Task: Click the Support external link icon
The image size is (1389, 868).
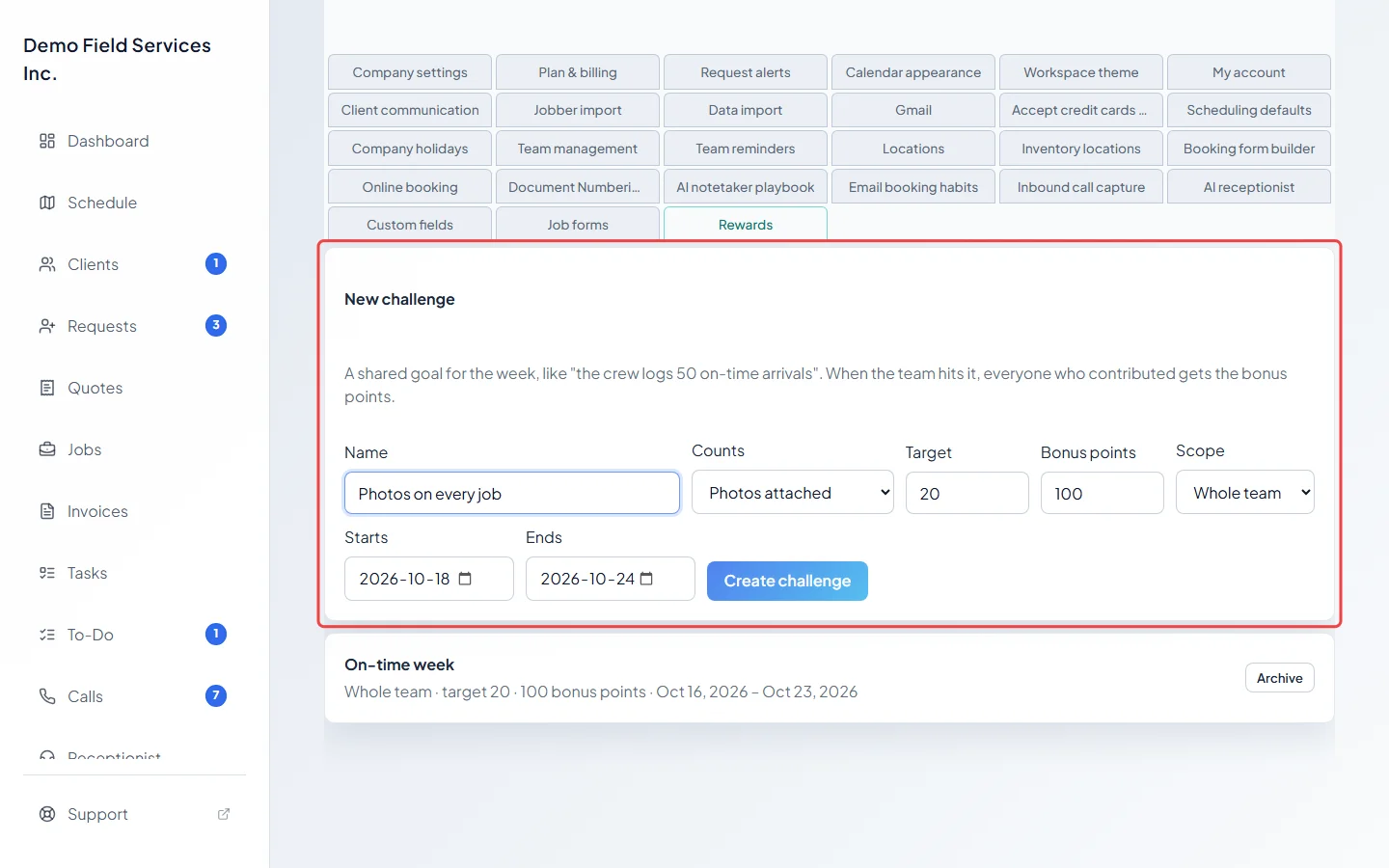Action: (x=224, y=814)
